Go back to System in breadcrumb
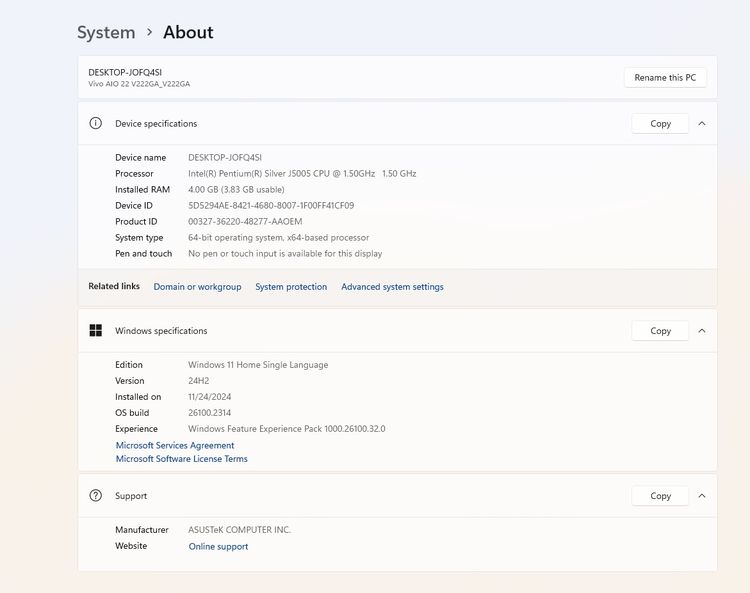This screenshot has height=593, width=750. click(x=106, y=32)
